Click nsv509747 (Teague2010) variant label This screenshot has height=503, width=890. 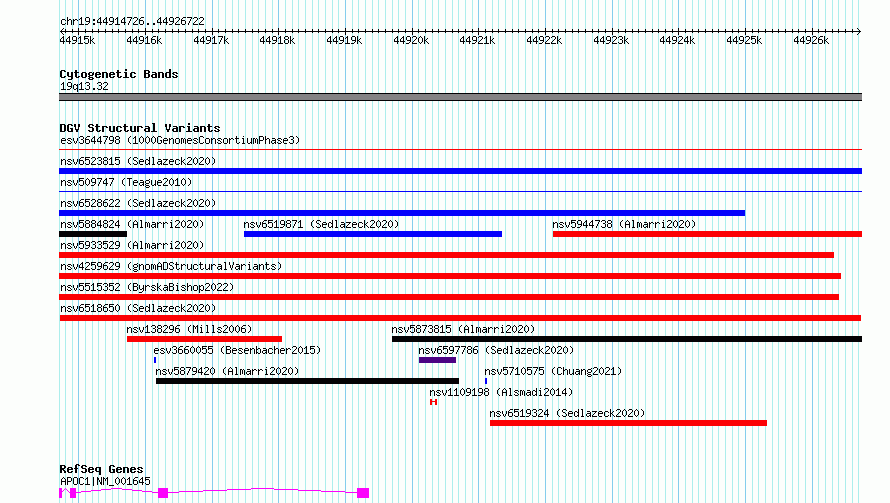click(126, 182)
